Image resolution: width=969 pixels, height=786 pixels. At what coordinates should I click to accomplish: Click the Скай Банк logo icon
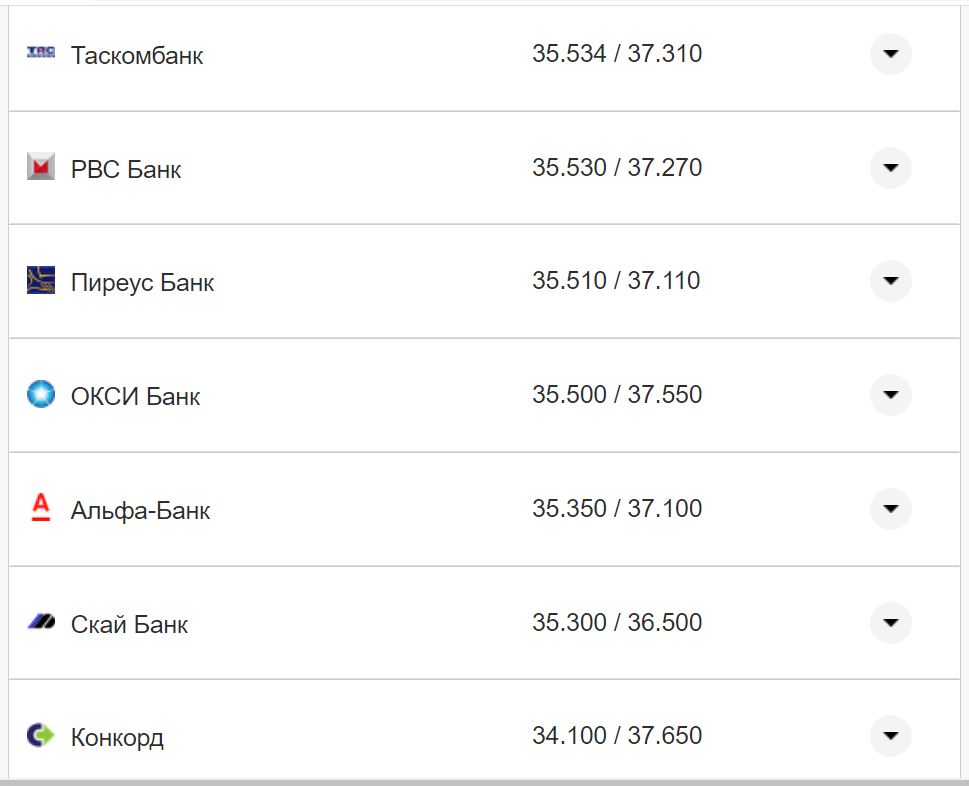pos(41,622)
